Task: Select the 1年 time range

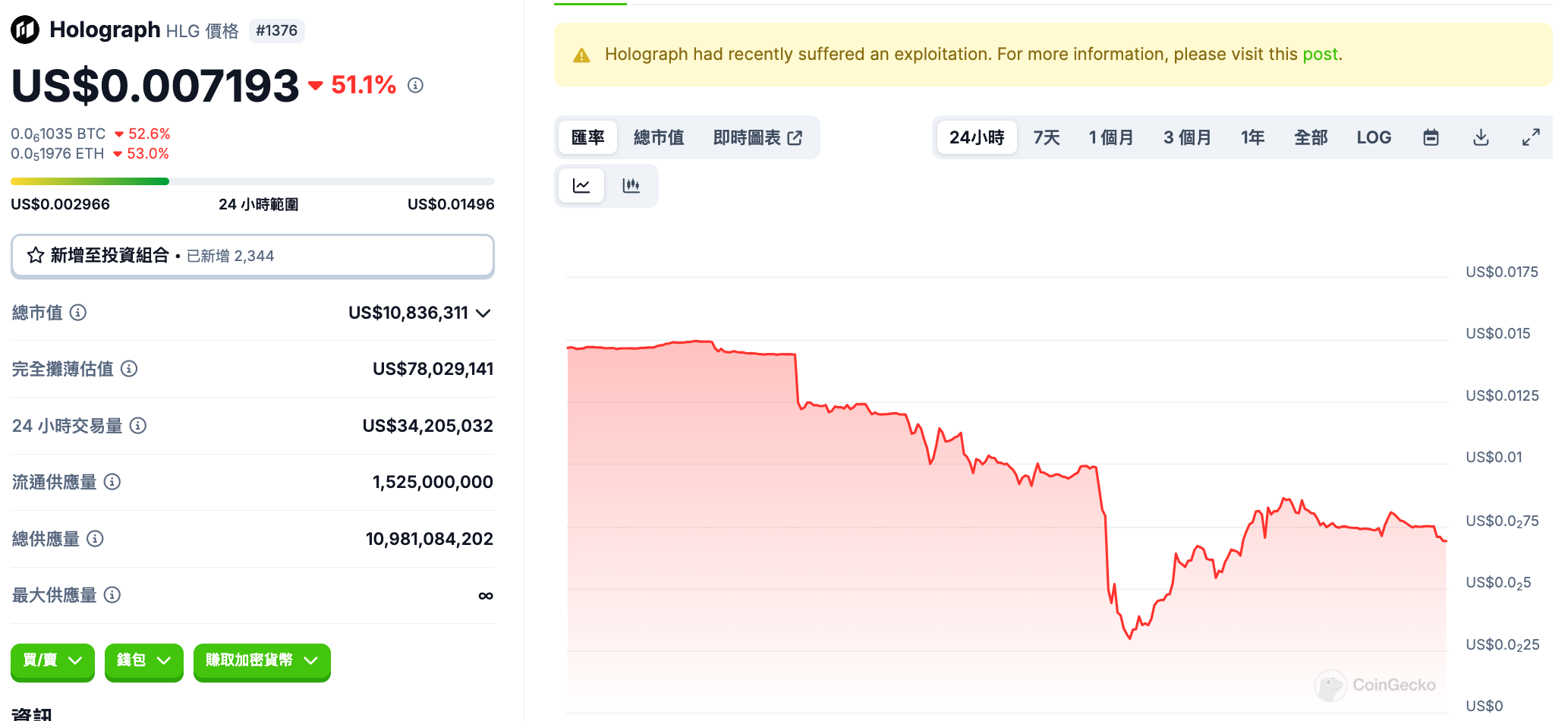Action: coord(1252,137)
